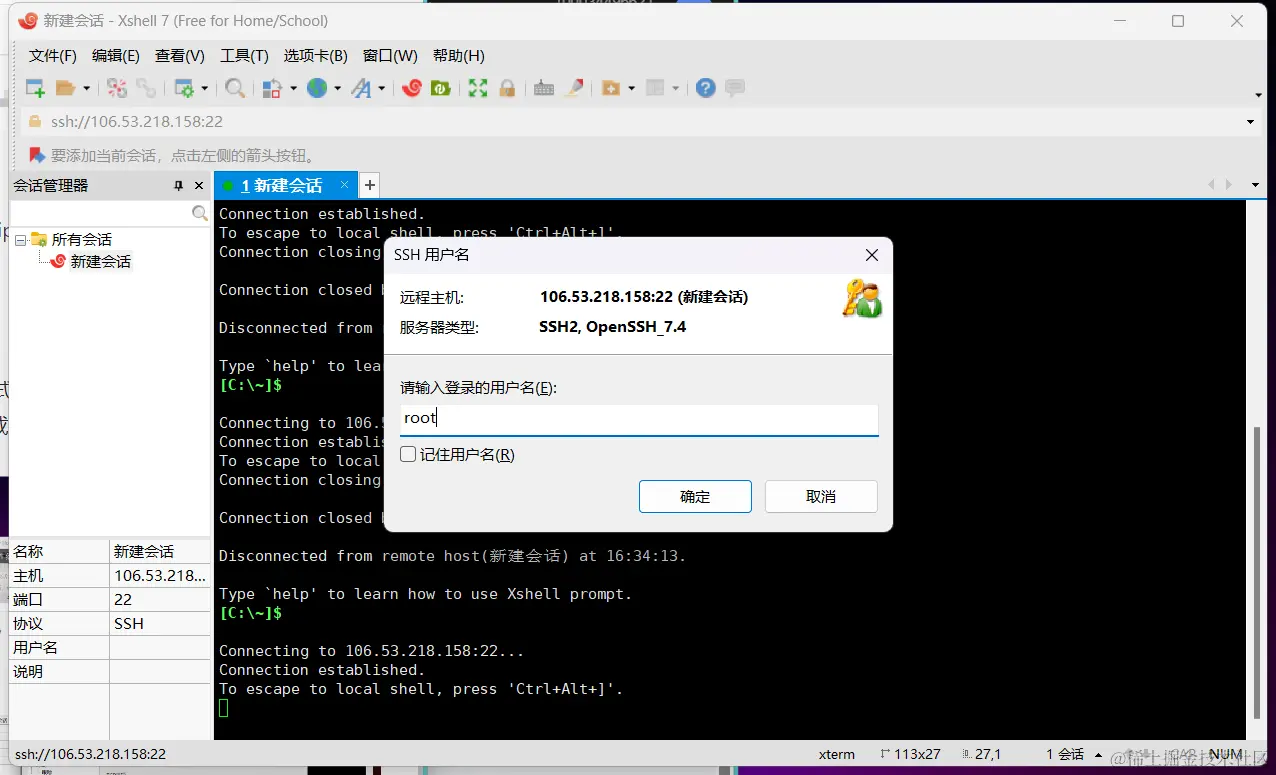Click the 27,1 cursor position indicator
The width and height of the screenshot is (1276, 775).
point(981,755)
